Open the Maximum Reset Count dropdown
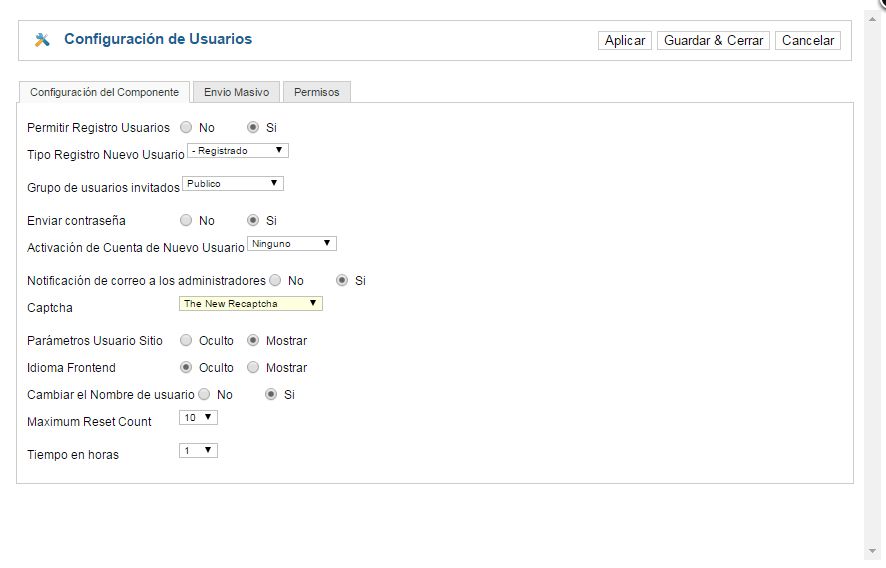 [x=198, y=417]
